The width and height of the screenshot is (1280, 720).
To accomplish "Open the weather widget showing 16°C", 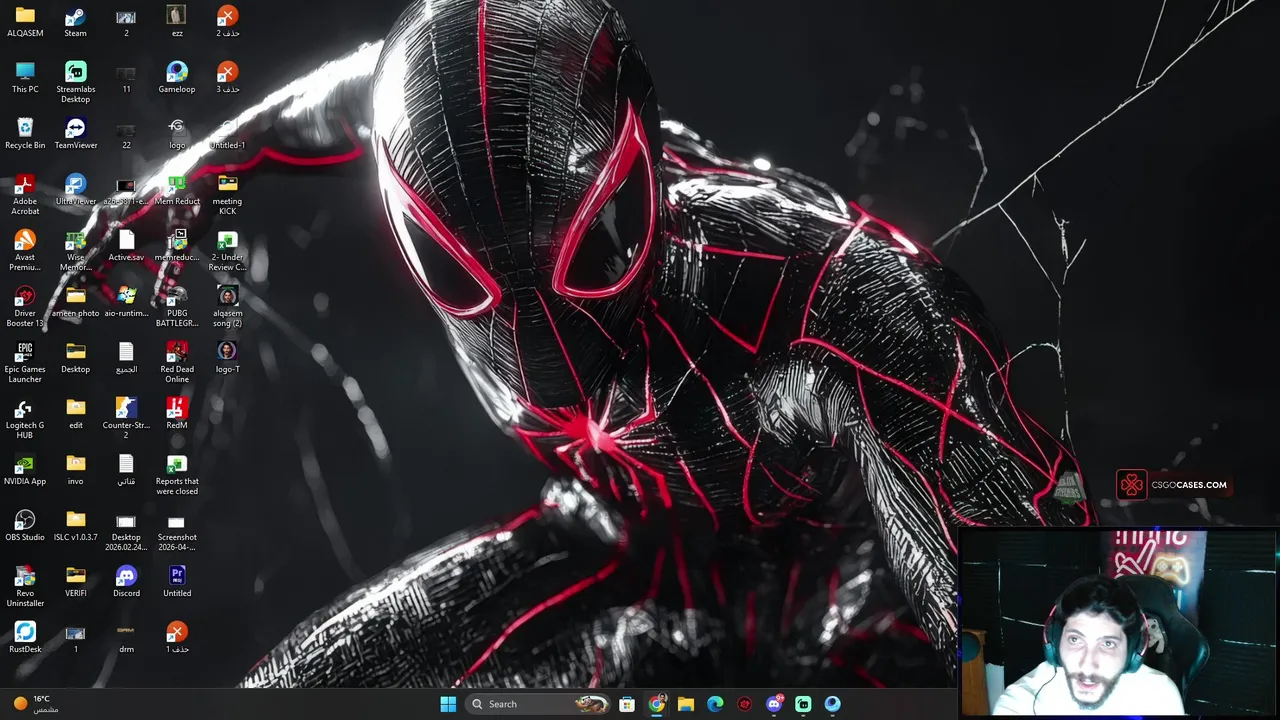I will (37, 704).
